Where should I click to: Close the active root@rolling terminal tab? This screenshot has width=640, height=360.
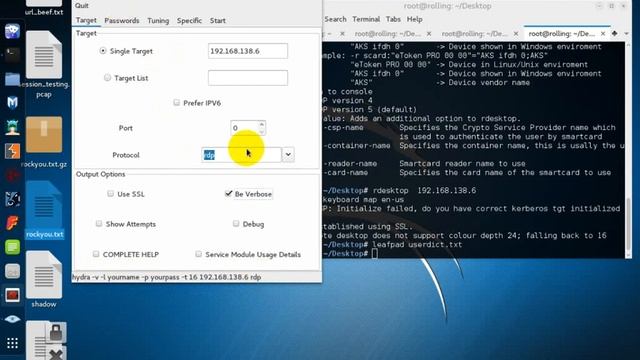click(x=603, y=33)
